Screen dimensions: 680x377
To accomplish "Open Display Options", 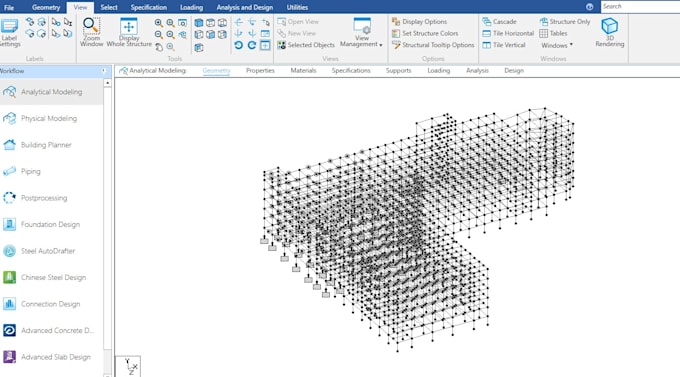I will pyautogui.click(x=419, y=22).
